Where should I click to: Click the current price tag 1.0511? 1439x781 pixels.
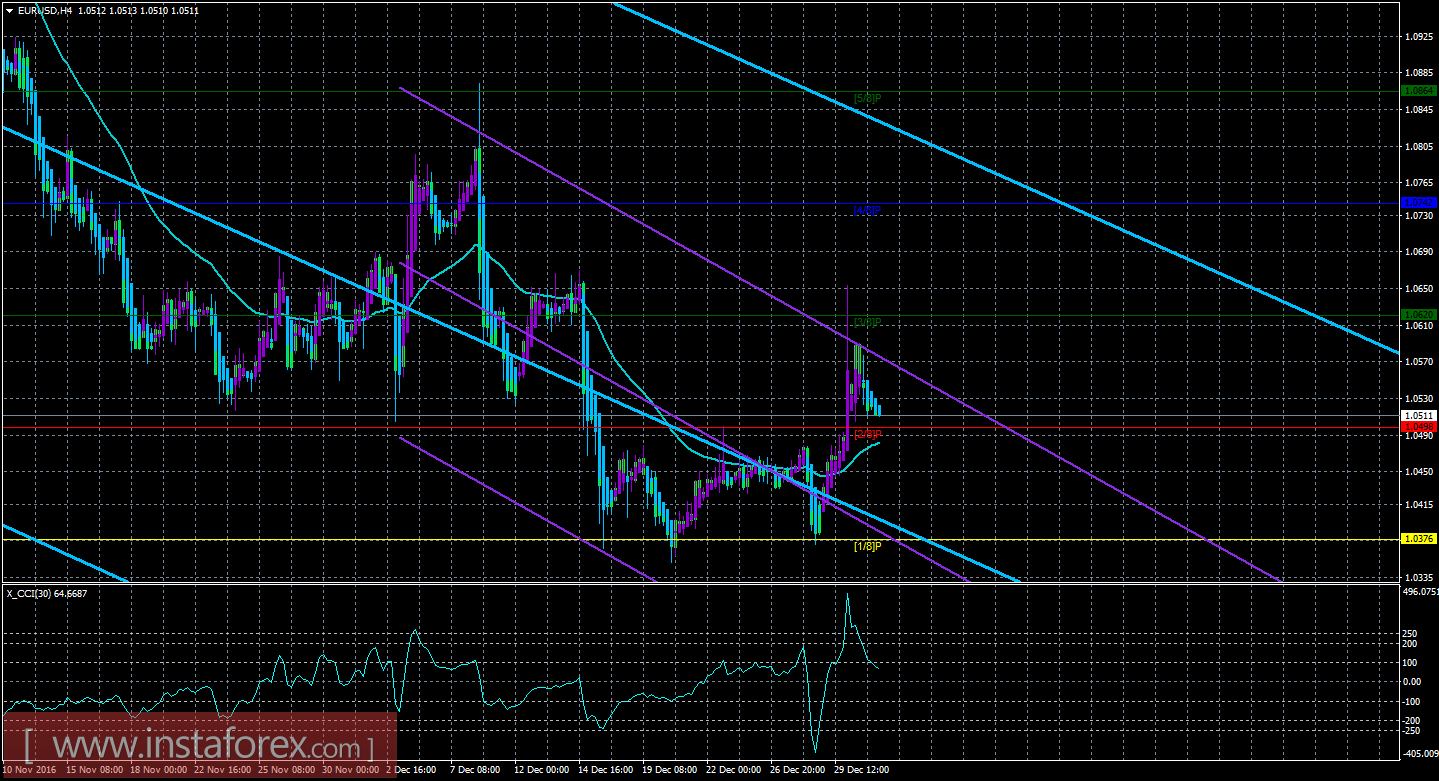(x=1420, y=415)
